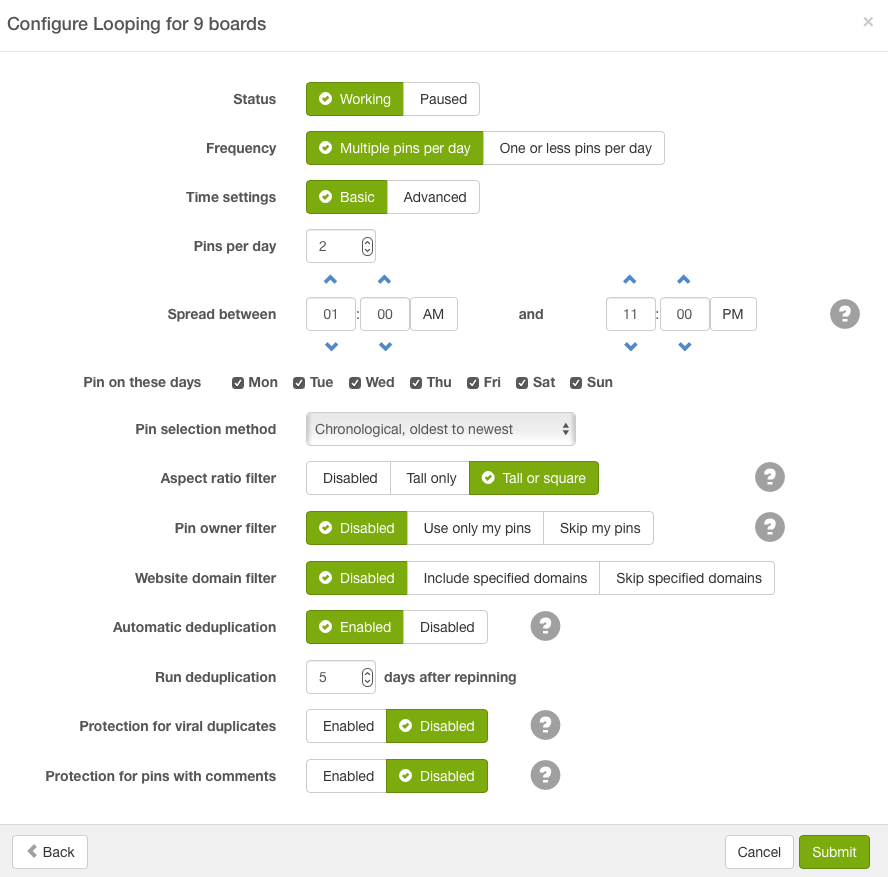Image resolution: width=888 pixels, height=877 pixels.
Task: Increase start hour with up arrow
Action: click(x=330, y=279)
